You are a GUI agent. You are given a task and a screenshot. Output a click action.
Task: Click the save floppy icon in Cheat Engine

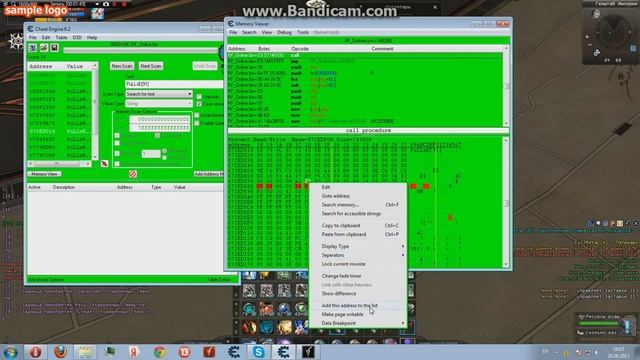(54, 48)
